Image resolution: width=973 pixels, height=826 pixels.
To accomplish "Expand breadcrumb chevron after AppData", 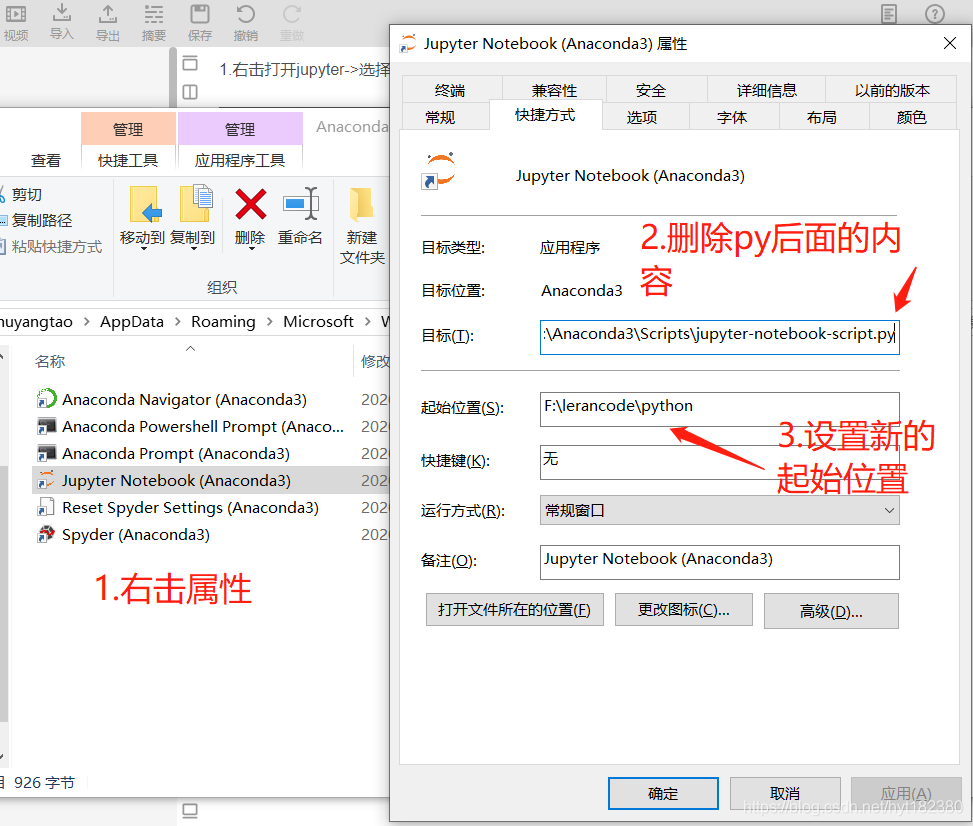I will (177, 321).
